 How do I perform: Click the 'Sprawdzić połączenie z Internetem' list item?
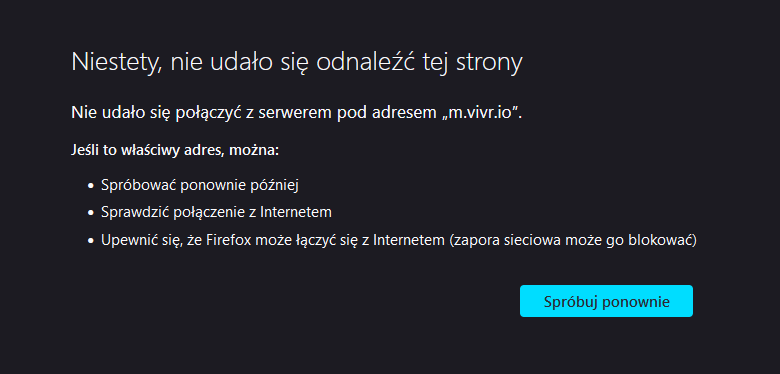coord(216,212)
